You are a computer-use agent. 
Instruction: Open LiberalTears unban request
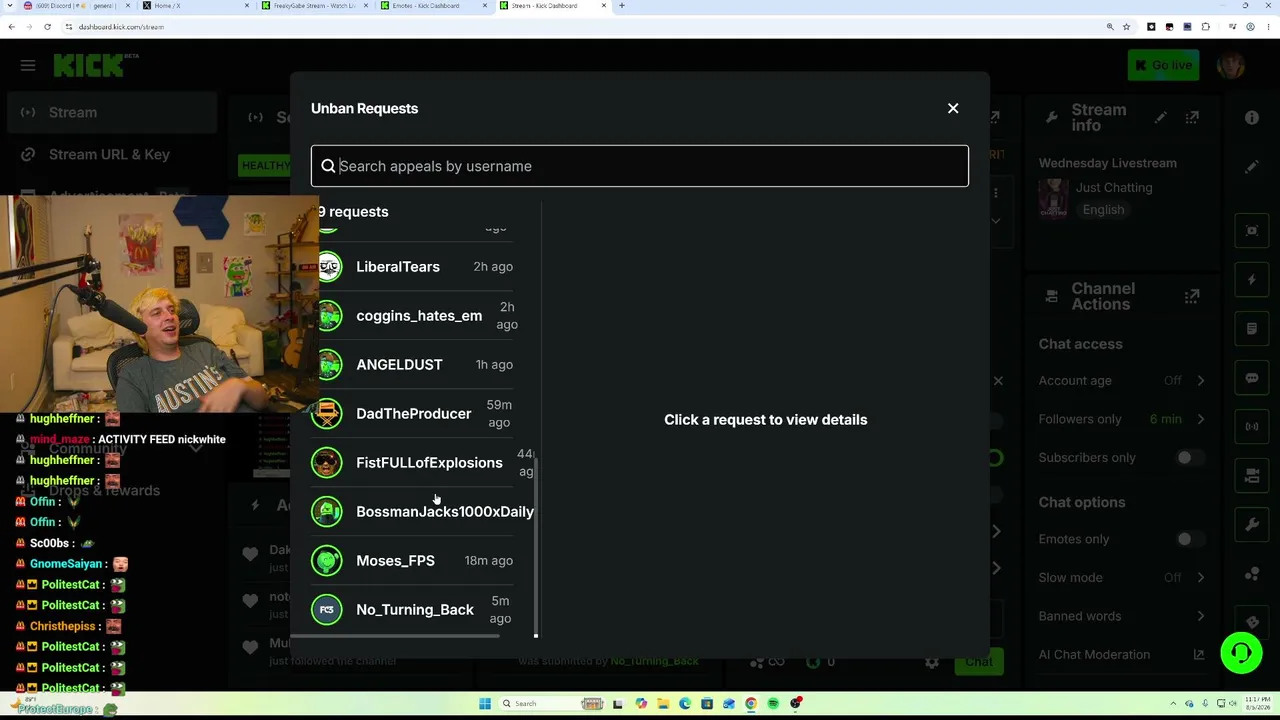pos(412,267)
